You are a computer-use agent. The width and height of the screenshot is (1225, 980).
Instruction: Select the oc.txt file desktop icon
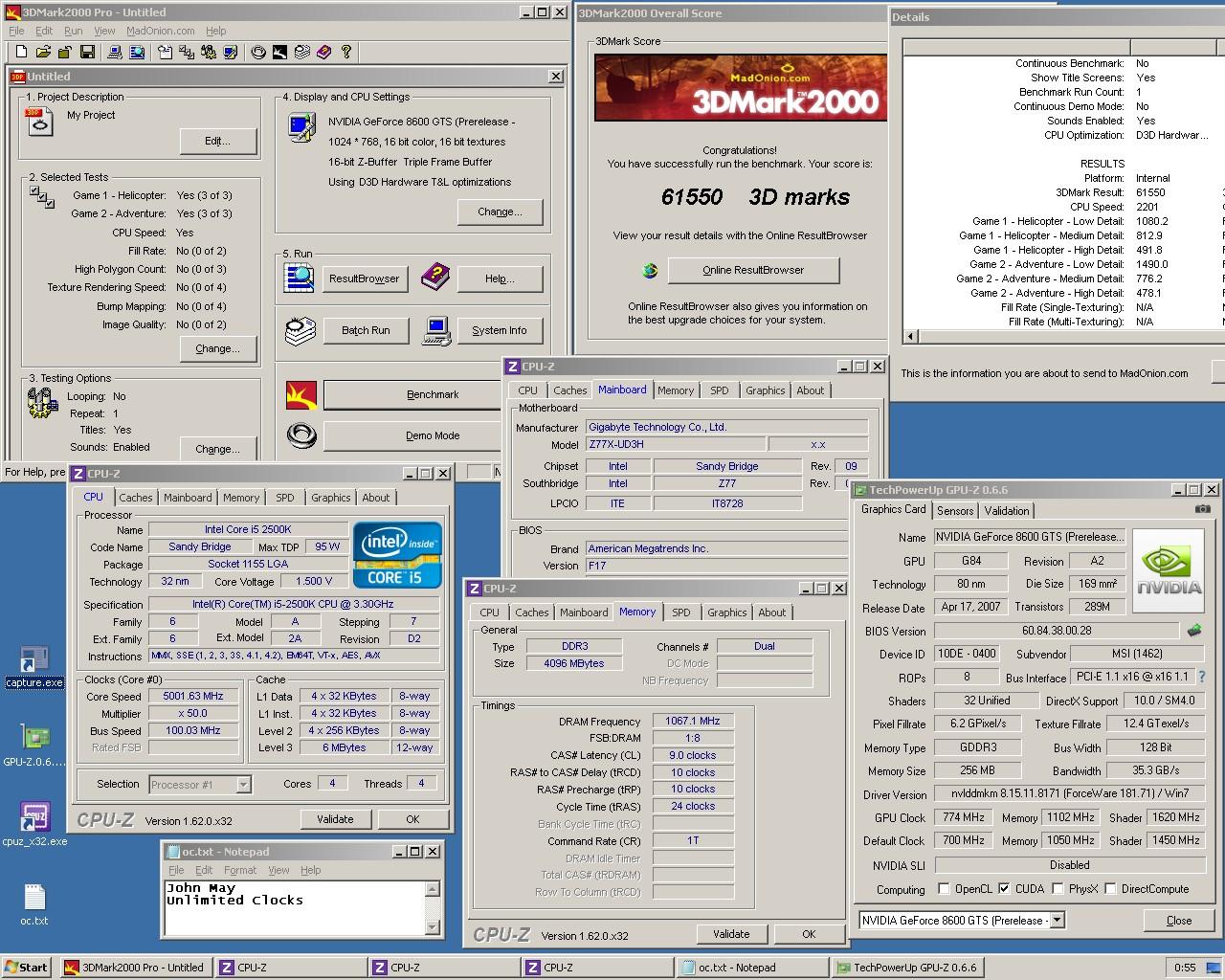click(x=34, y=904)
